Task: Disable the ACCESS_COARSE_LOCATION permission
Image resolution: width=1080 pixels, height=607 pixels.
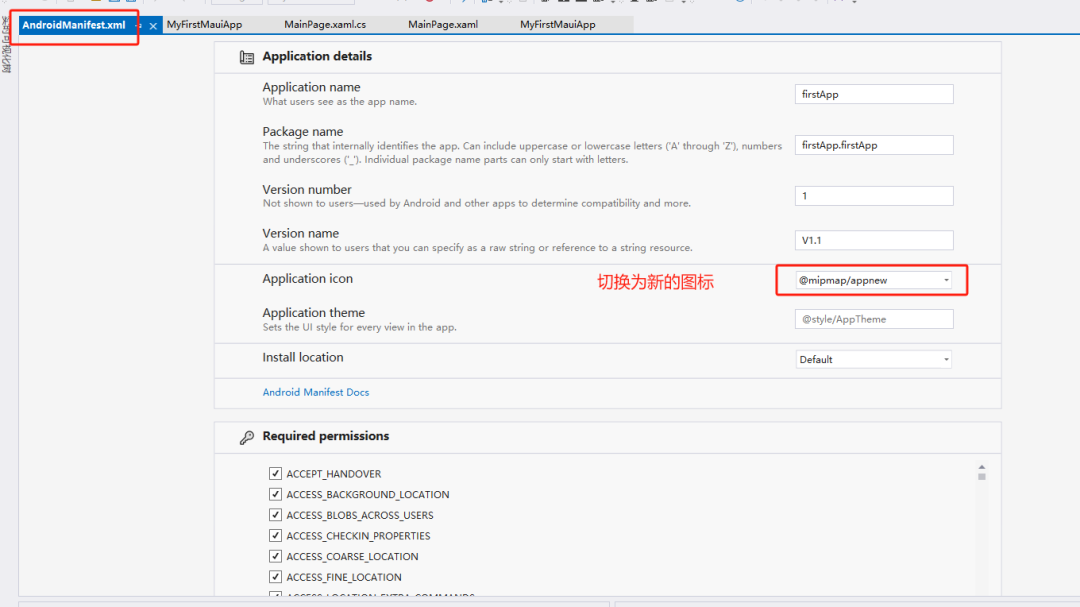Action: 275,556
